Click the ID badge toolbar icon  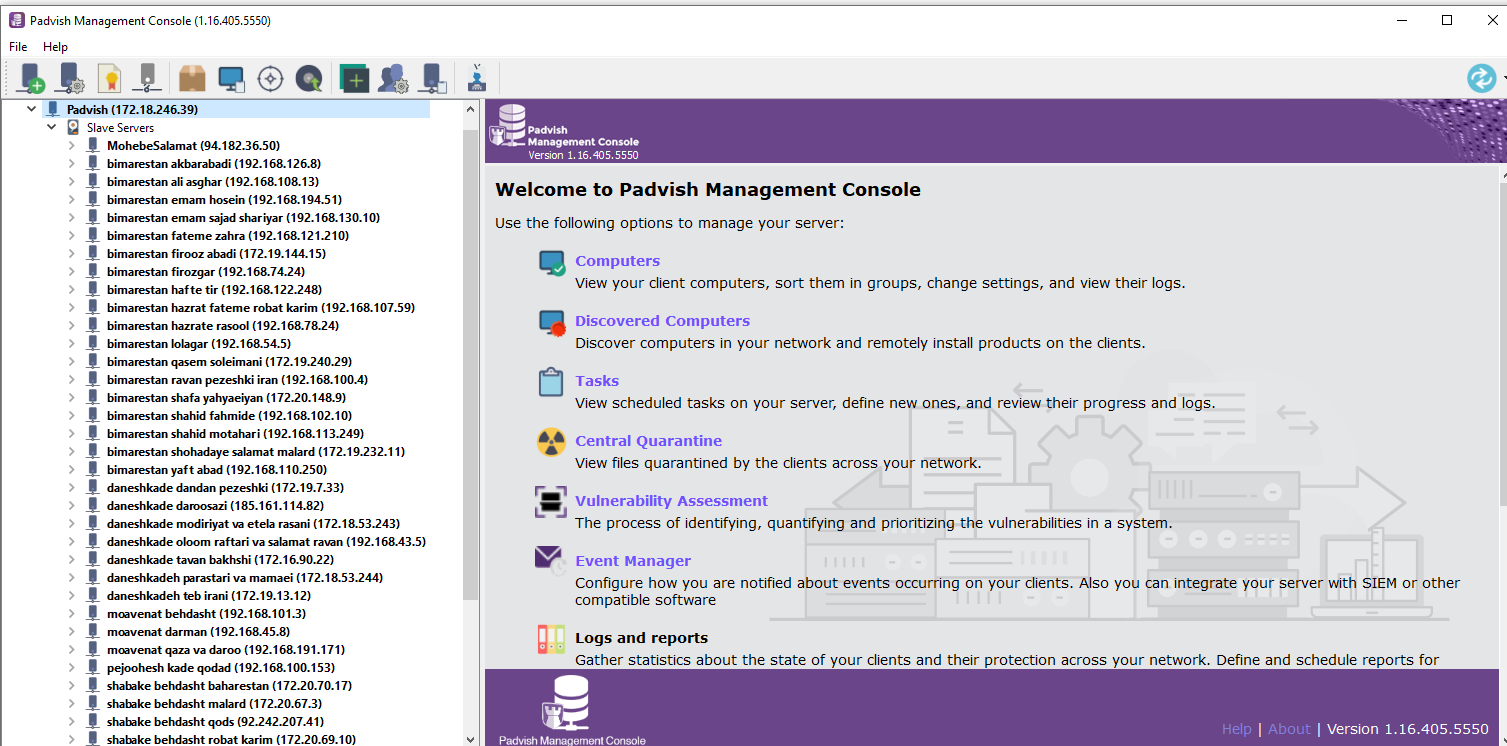click(477, 78)
